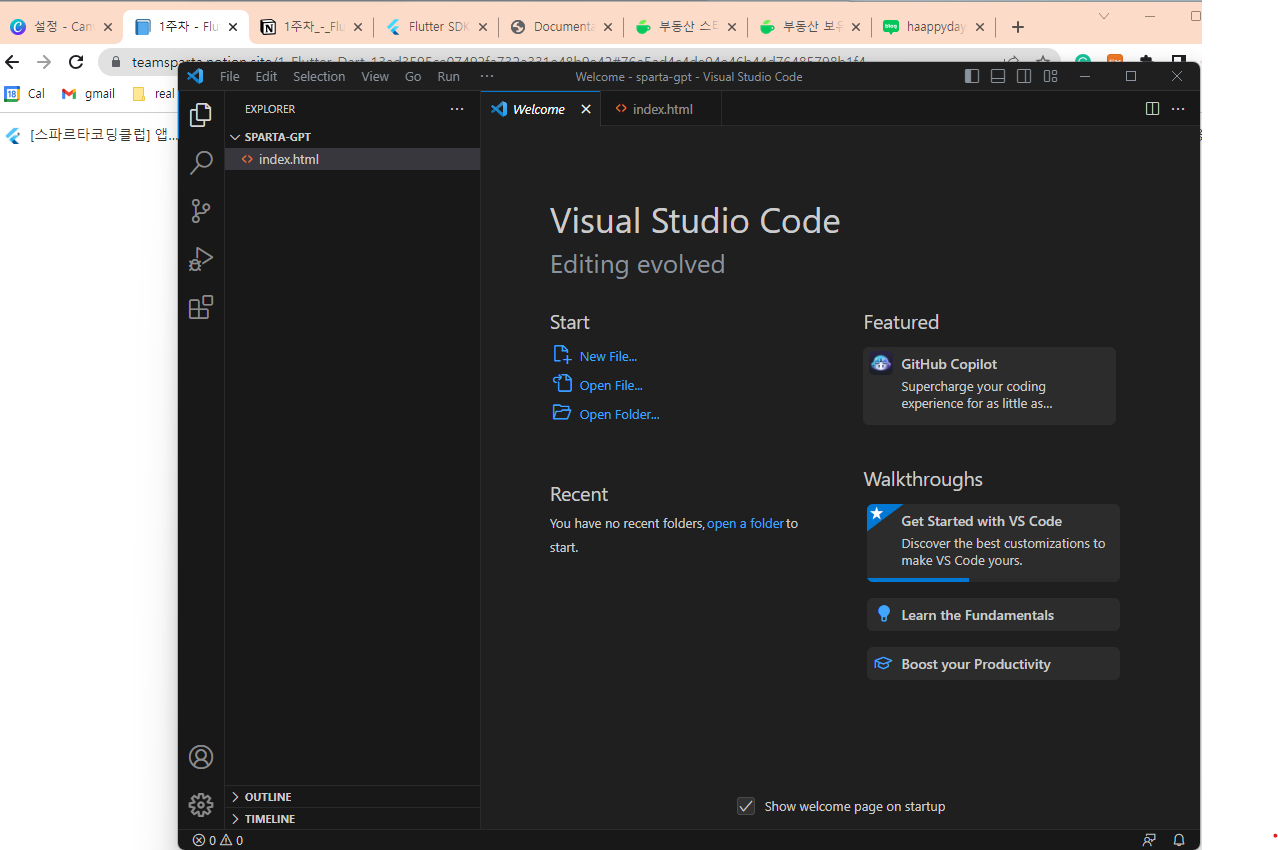Switch to the index.html editor tab

(x=662, y=109)
